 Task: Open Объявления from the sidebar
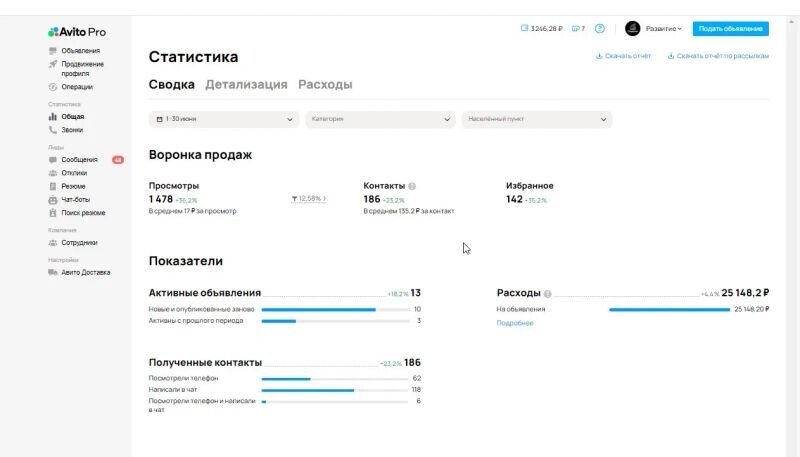80,51
